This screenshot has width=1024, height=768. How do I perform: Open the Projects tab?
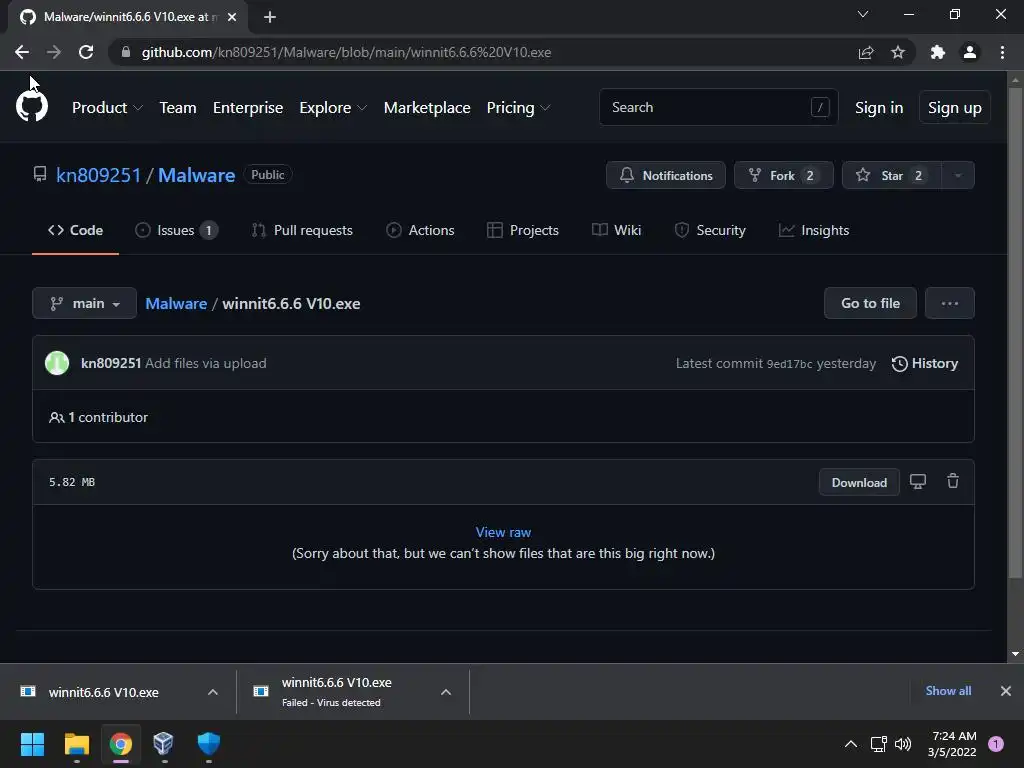pyautogui.click(x=523, y=231)
